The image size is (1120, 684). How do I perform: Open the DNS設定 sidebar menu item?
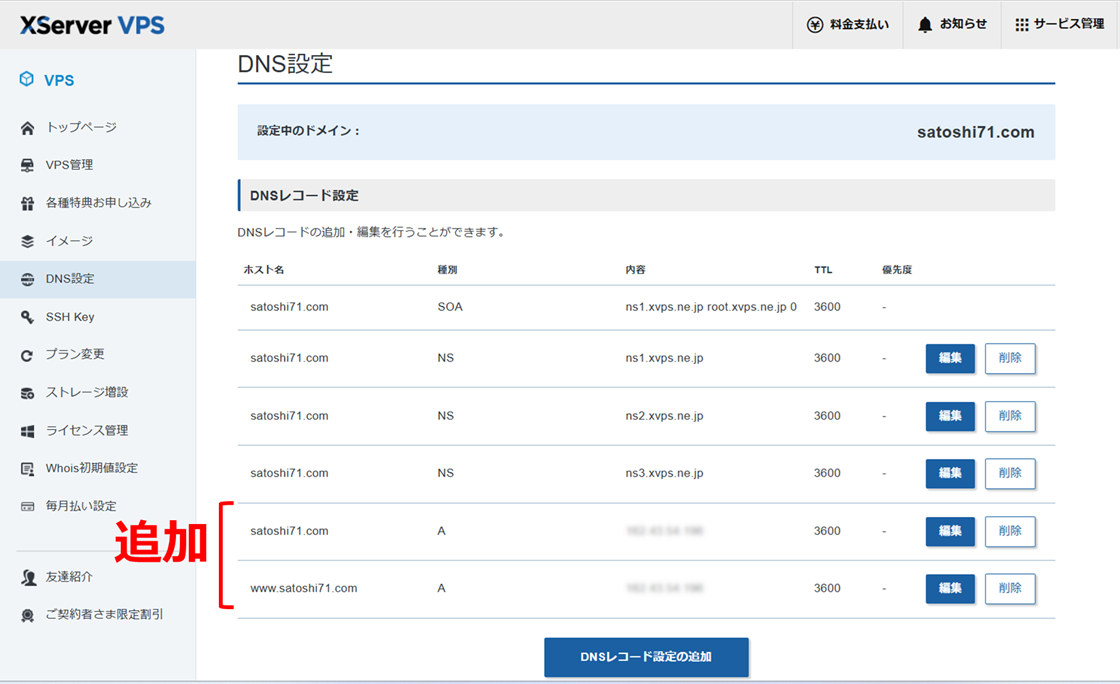[x=70, y=279]
